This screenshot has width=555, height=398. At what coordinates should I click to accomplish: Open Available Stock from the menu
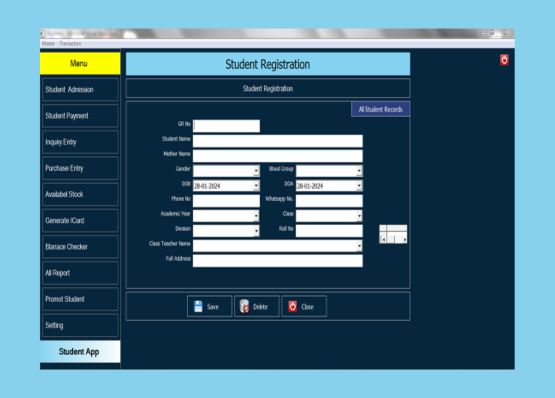(x=80, y=194)
